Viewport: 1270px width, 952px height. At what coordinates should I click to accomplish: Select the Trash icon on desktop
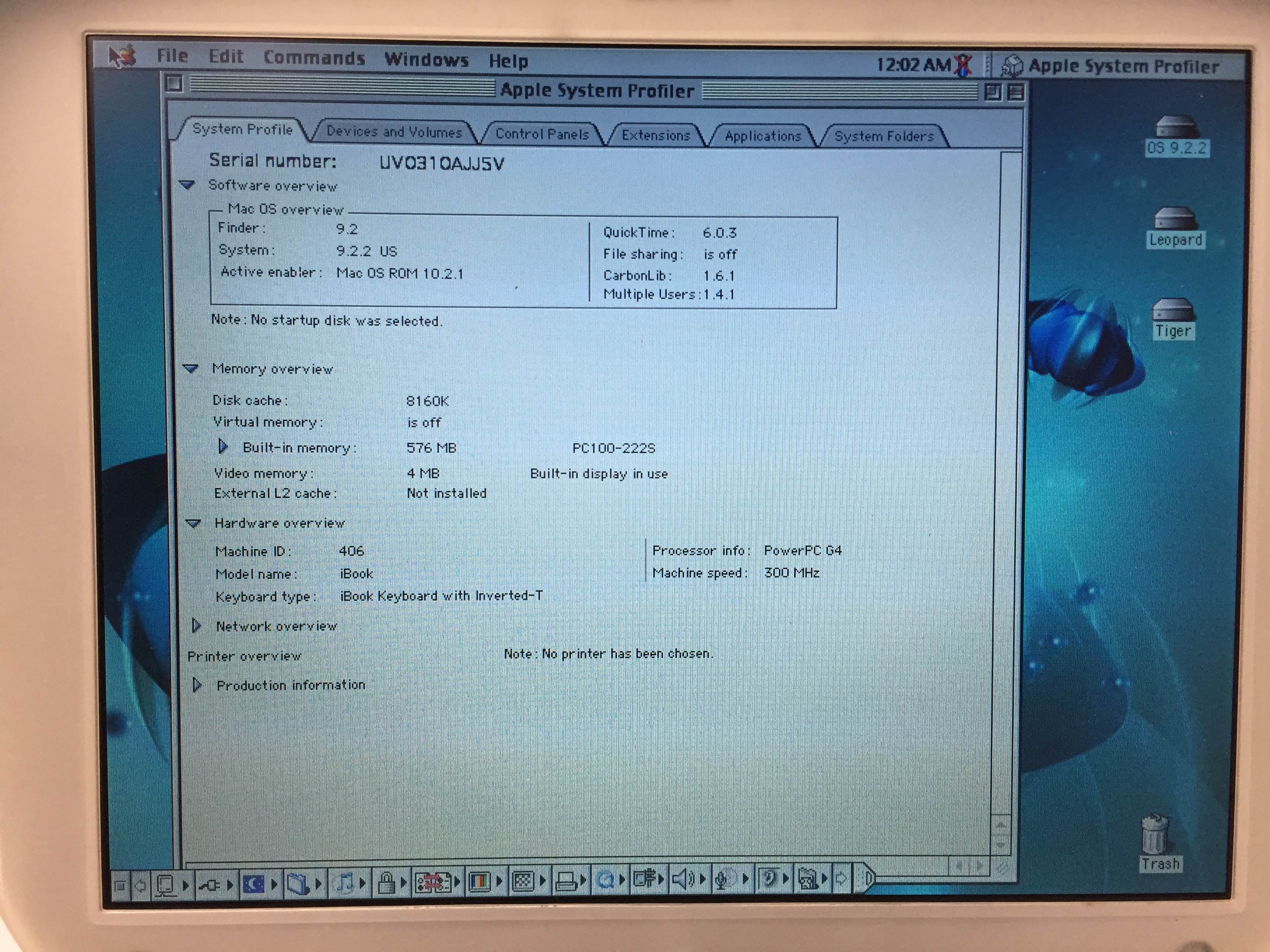pyautogui.click(x=1159, y=843)
